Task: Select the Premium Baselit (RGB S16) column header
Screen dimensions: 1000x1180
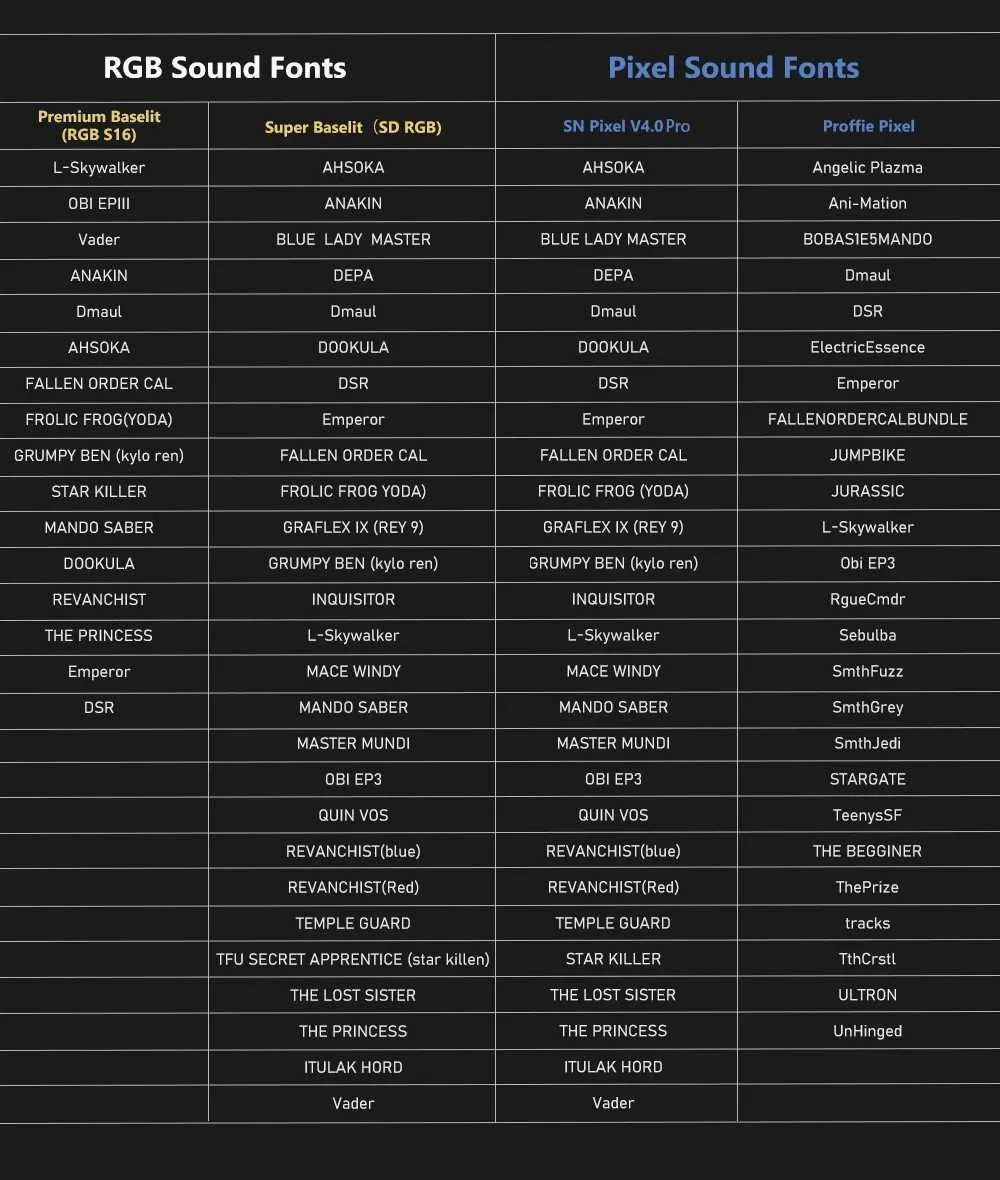Action: 99,126
